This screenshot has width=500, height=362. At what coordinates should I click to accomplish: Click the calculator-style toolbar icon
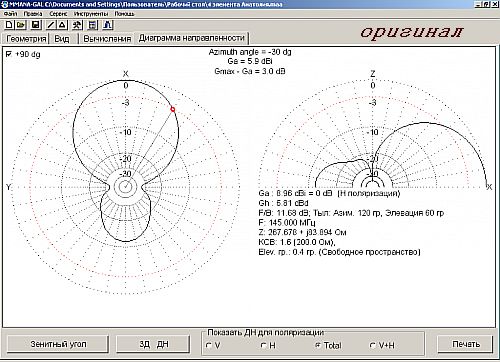coord(92,25)
